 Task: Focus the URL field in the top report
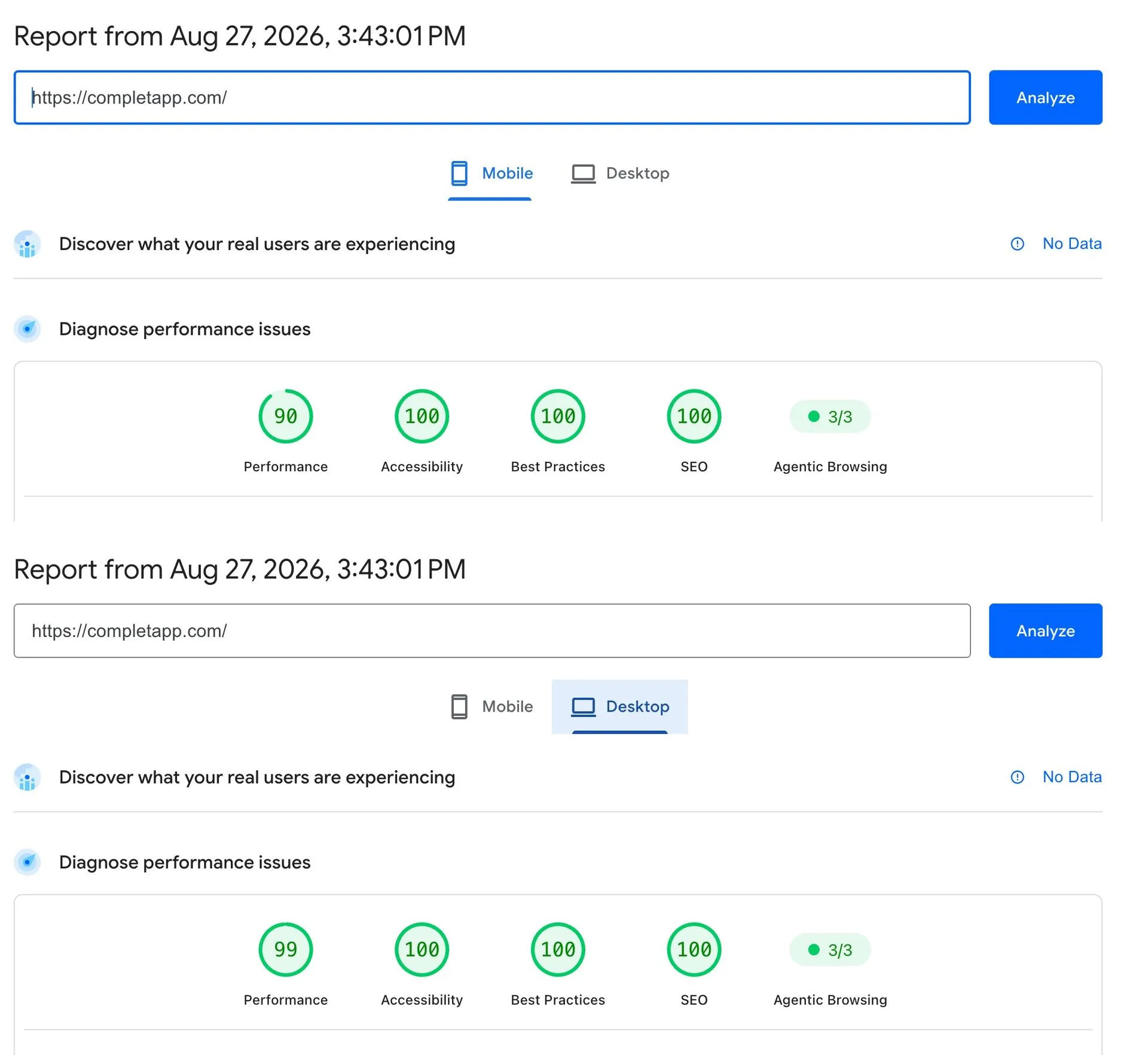coord(492,97)
